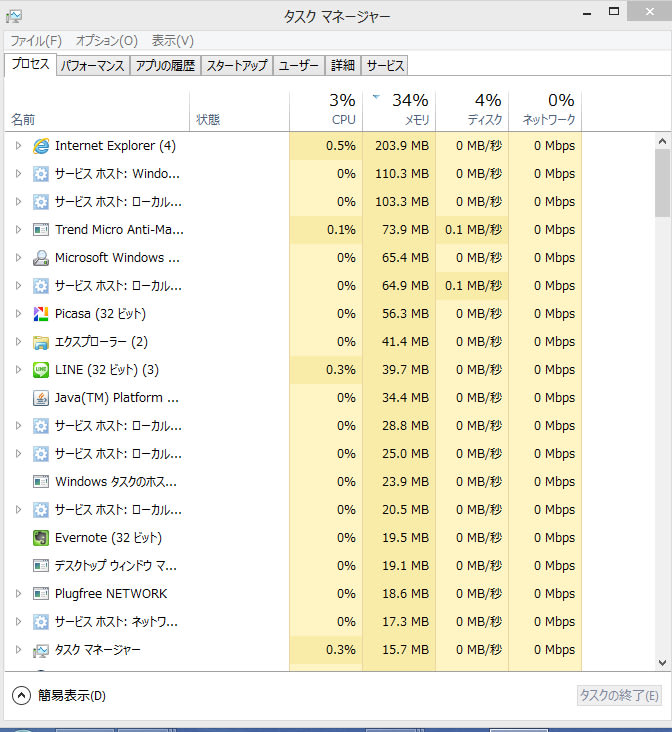Click the scrollbar up arrow

pos(662,141)
